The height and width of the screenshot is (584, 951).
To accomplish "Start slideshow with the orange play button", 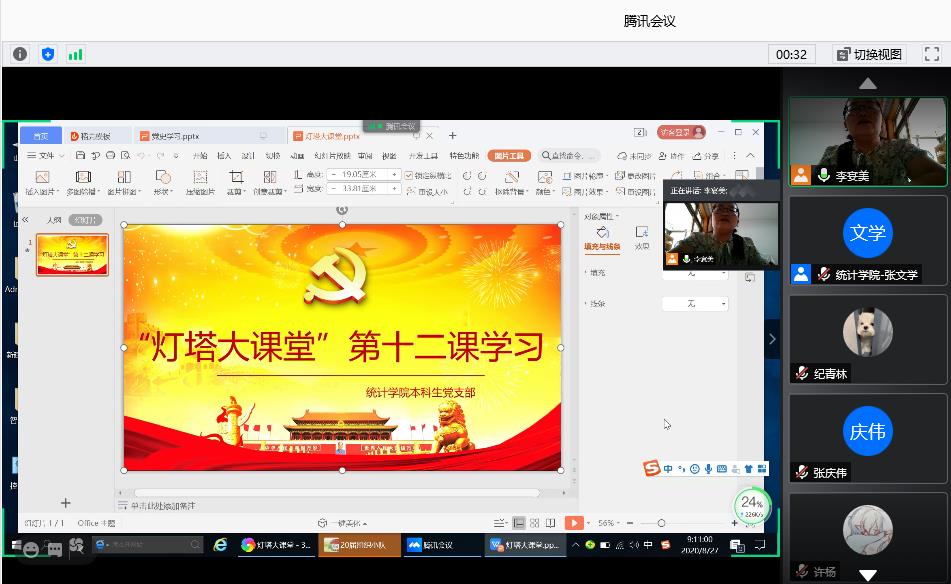I will [x=573, y=523].
